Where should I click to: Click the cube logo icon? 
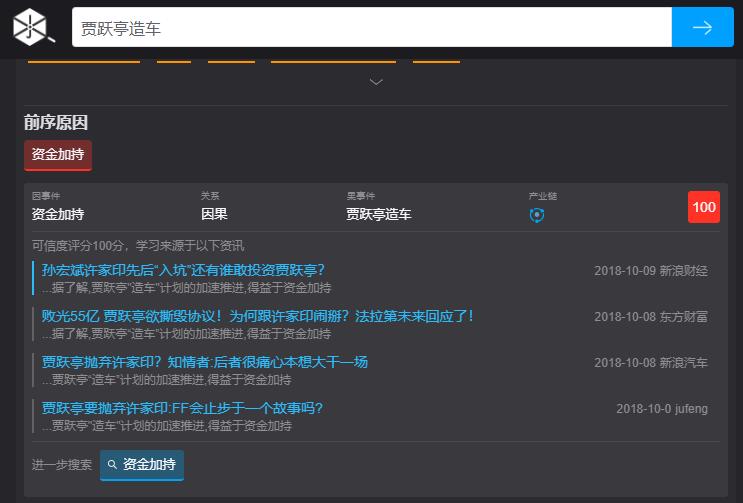[x=32, y=27]
